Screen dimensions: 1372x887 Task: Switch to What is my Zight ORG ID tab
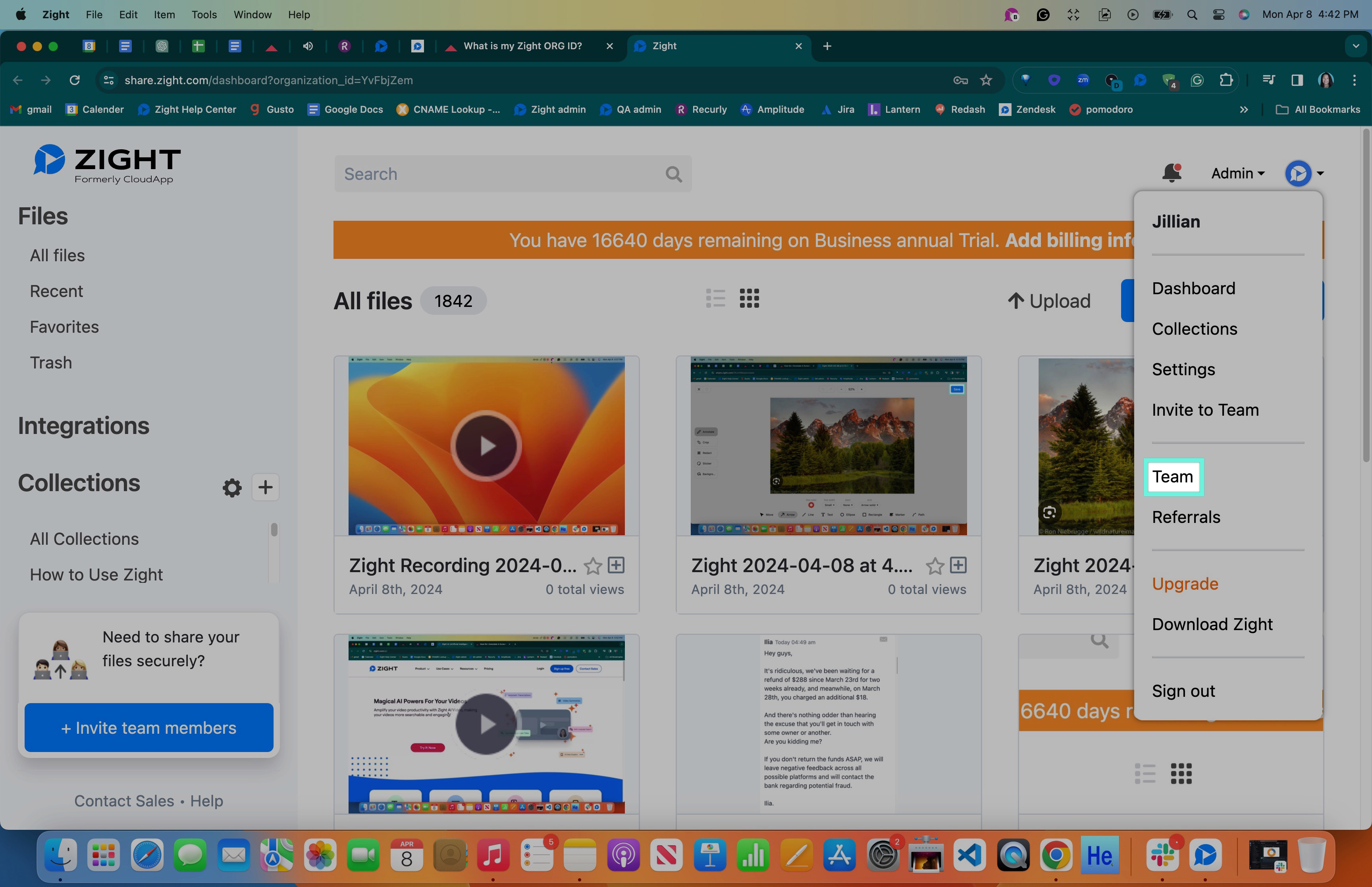click(530, 46)
